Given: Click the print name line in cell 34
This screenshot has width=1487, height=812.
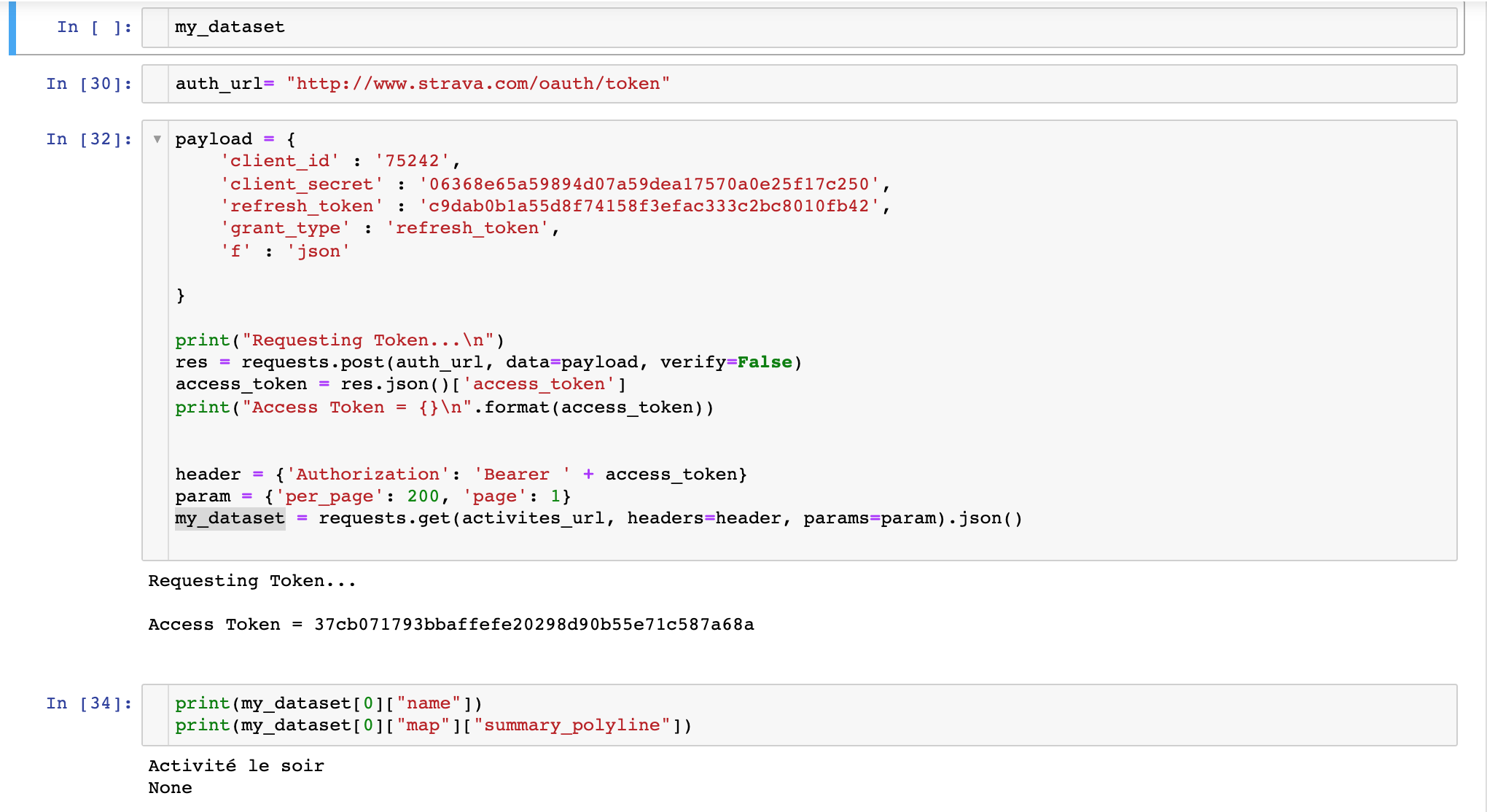Looking at the screenshot, I should (x=329, y=703).
